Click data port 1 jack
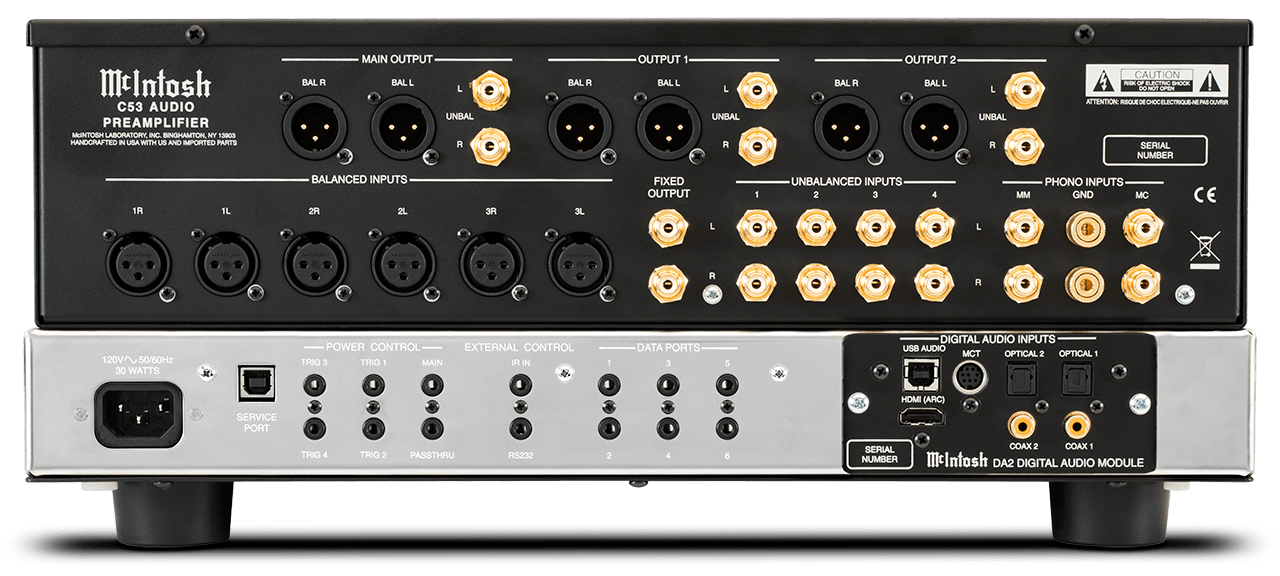 (609, 384)
